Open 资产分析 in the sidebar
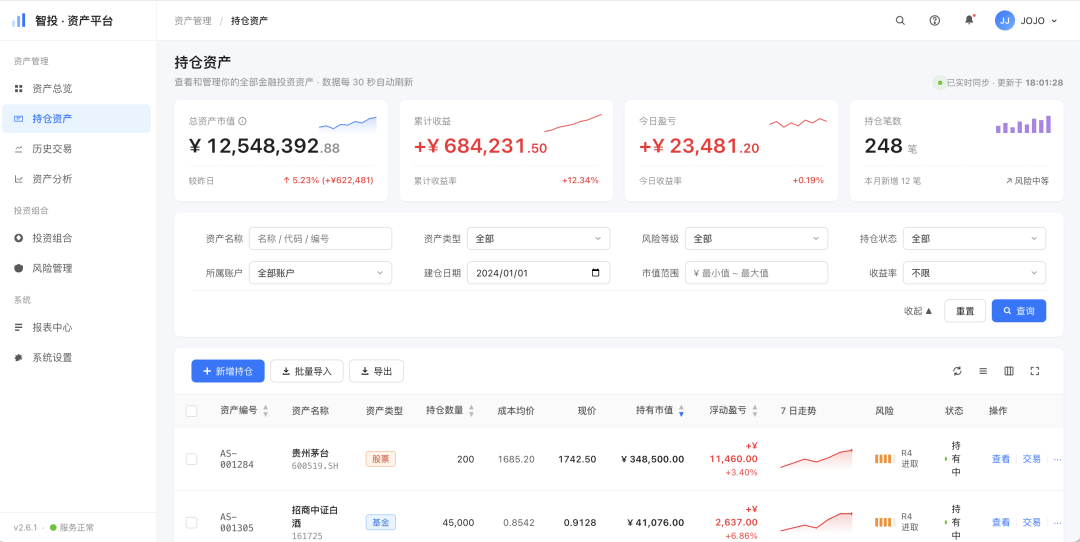 76,179
